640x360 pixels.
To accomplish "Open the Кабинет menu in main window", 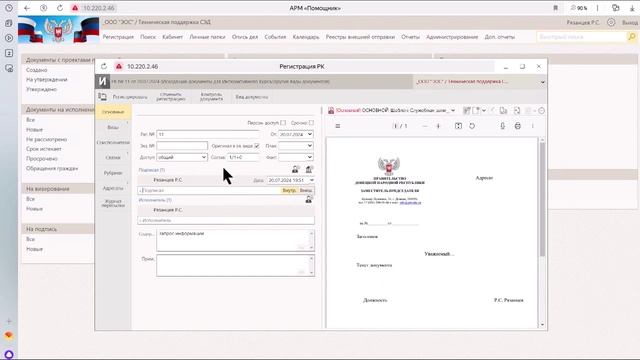I will click(x=172, y=37).
